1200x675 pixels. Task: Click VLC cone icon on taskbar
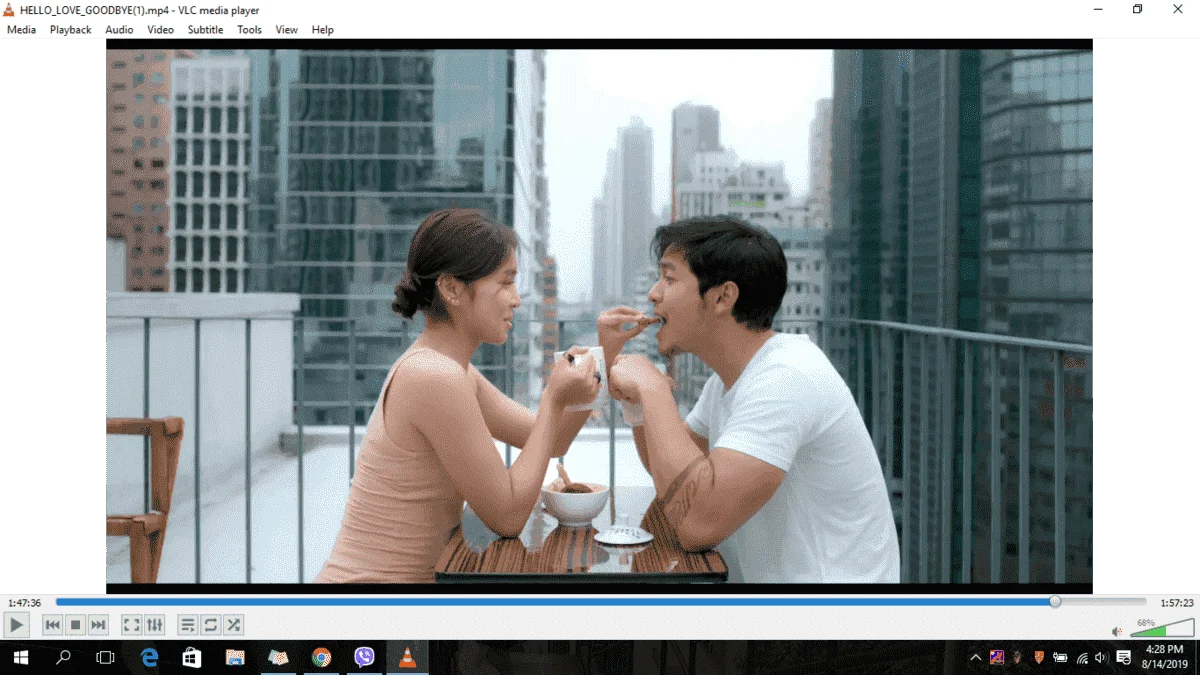(x=407, y=658)
